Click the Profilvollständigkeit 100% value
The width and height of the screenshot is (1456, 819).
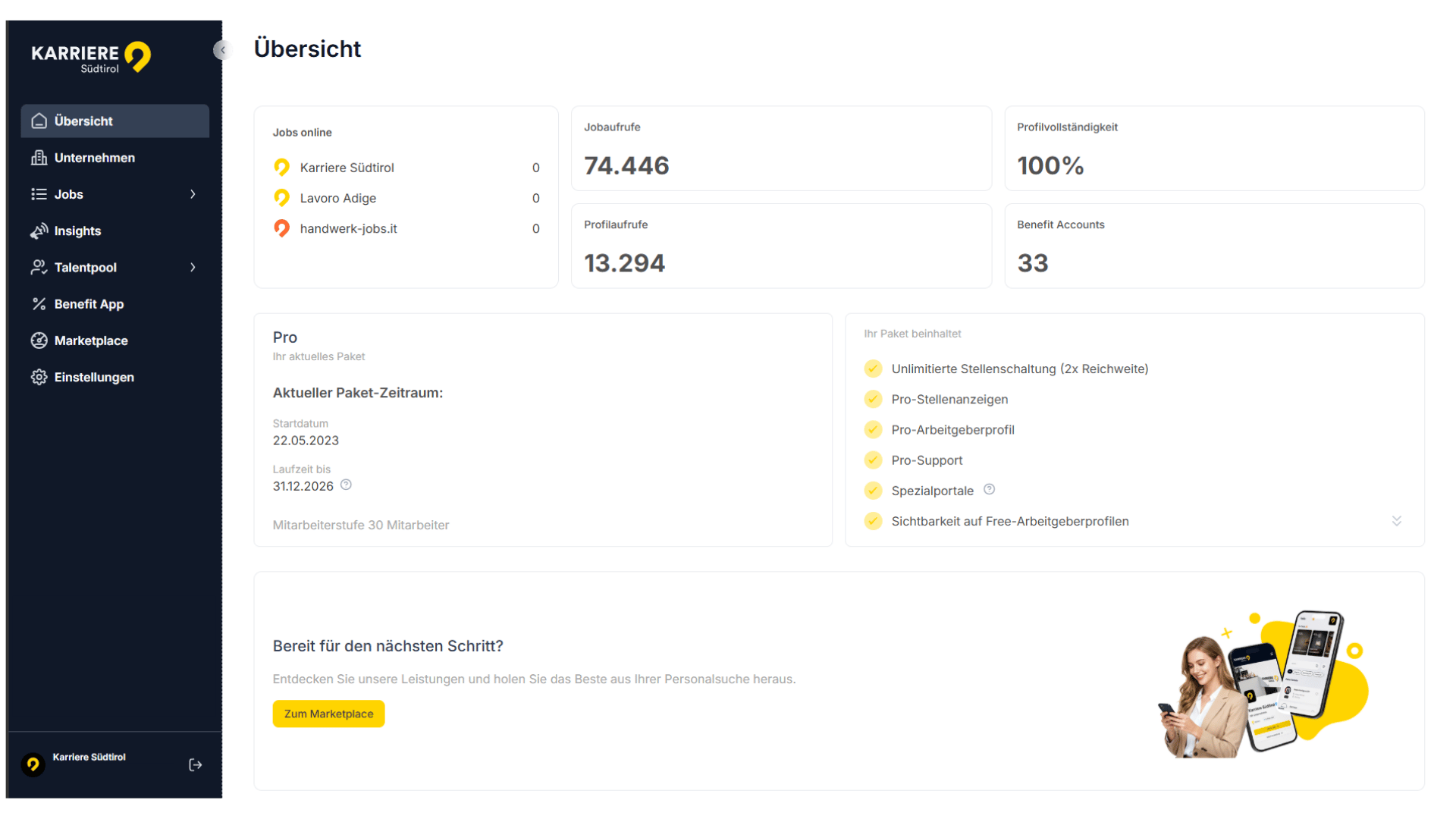pyautogui.click(x=1050, y=165)
